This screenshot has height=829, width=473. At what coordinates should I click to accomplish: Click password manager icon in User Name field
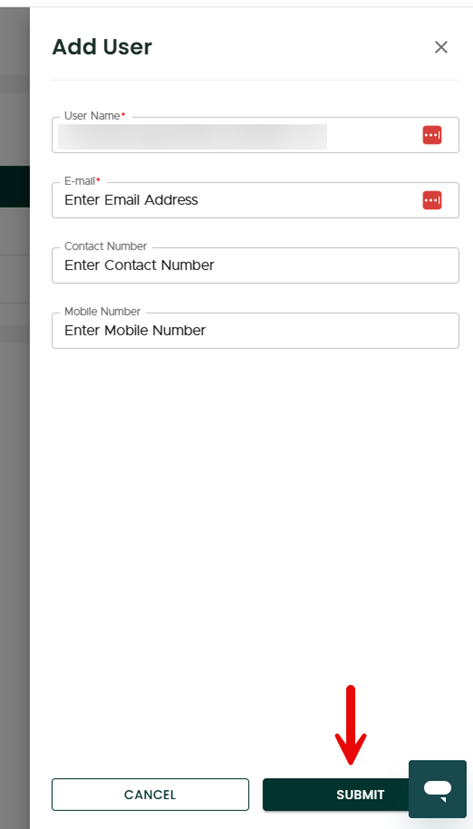[432, 135]
